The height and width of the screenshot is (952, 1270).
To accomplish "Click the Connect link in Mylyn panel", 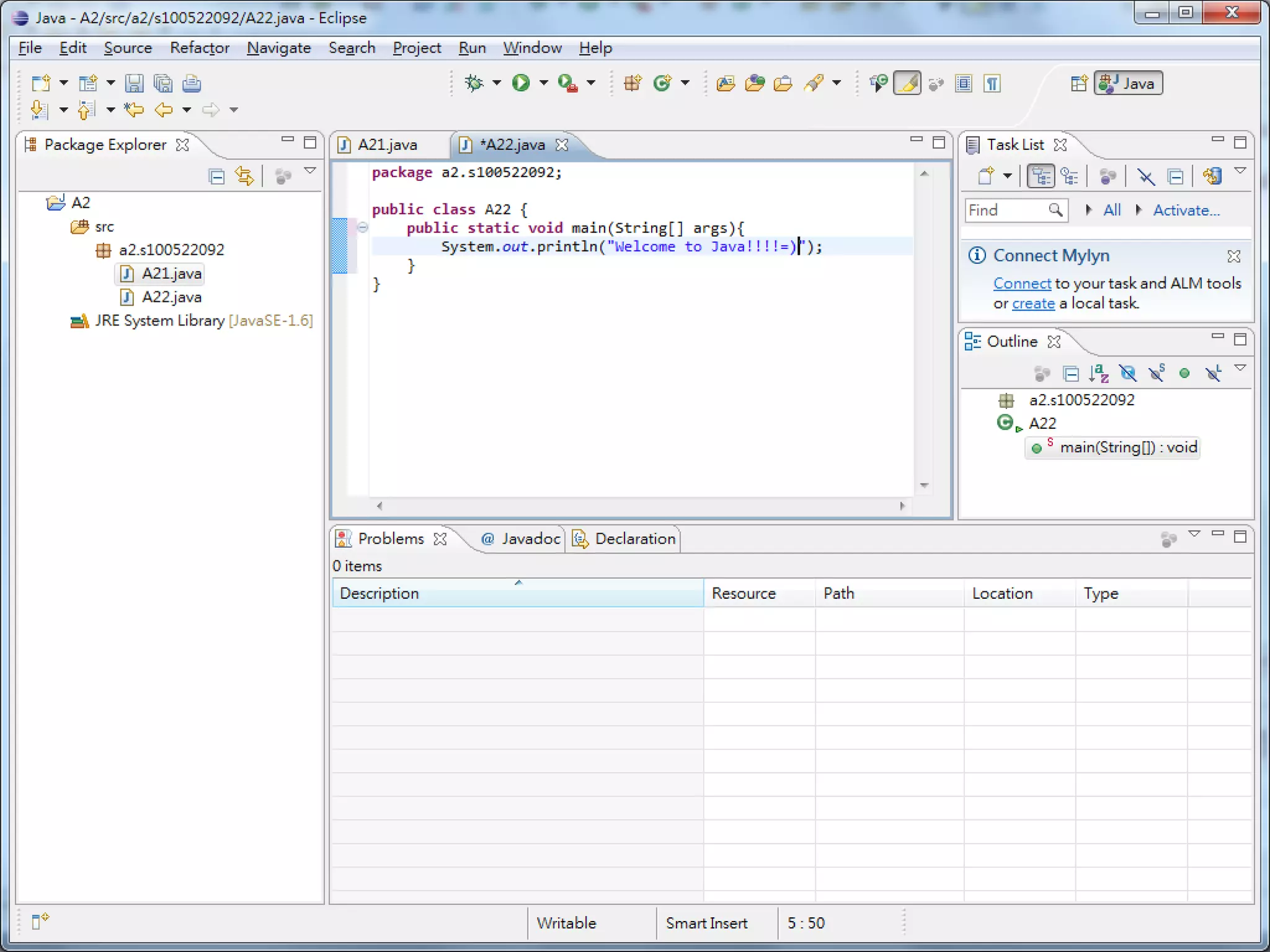I will 1021,283.
